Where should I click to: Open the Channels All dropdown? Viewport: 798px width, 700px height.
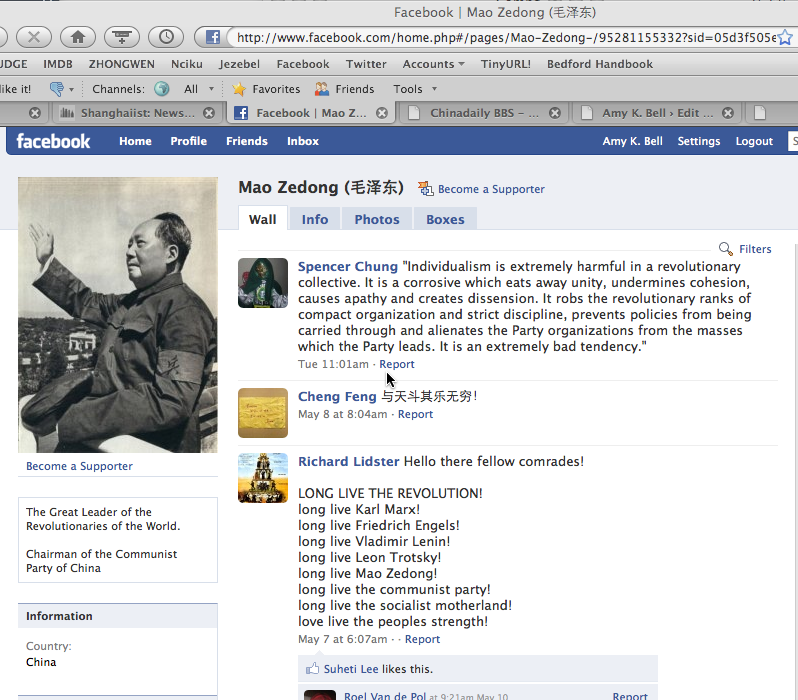(198, 89)
